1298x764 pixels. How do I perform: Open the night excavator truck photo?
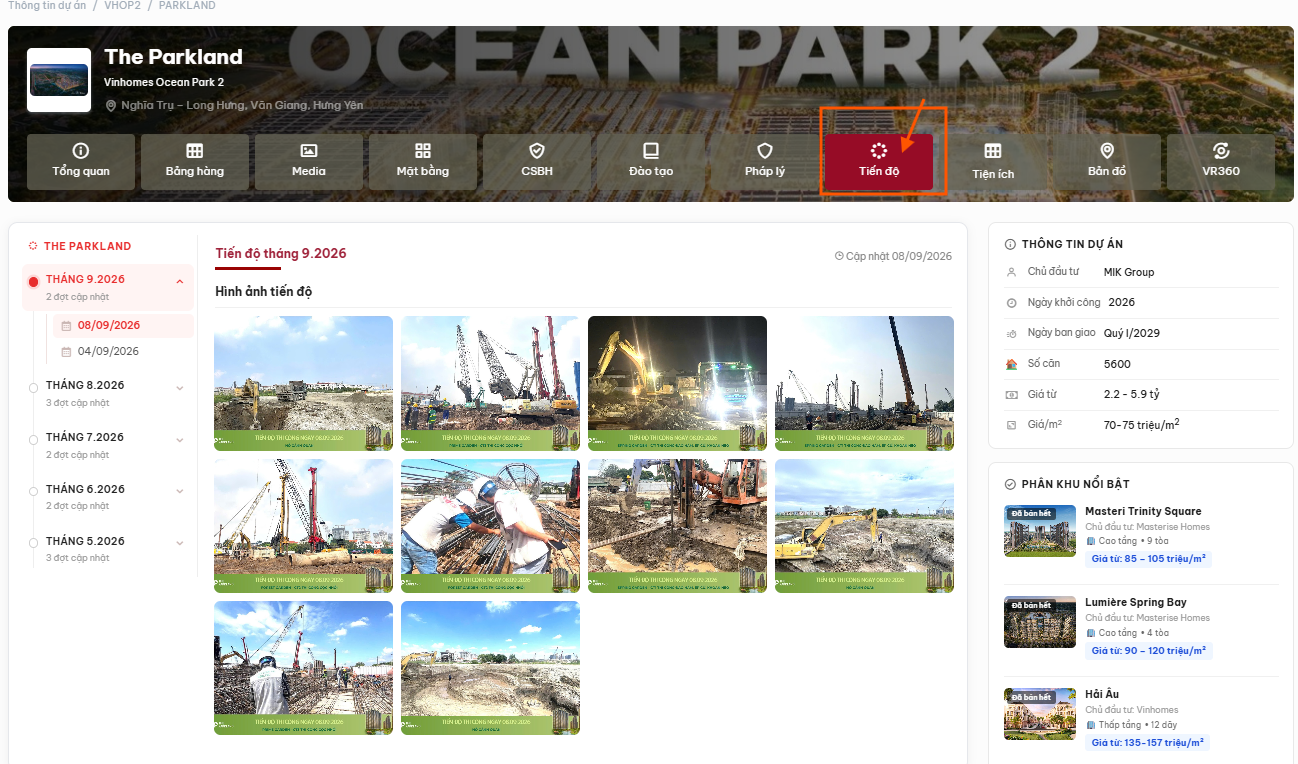point(677,383)
